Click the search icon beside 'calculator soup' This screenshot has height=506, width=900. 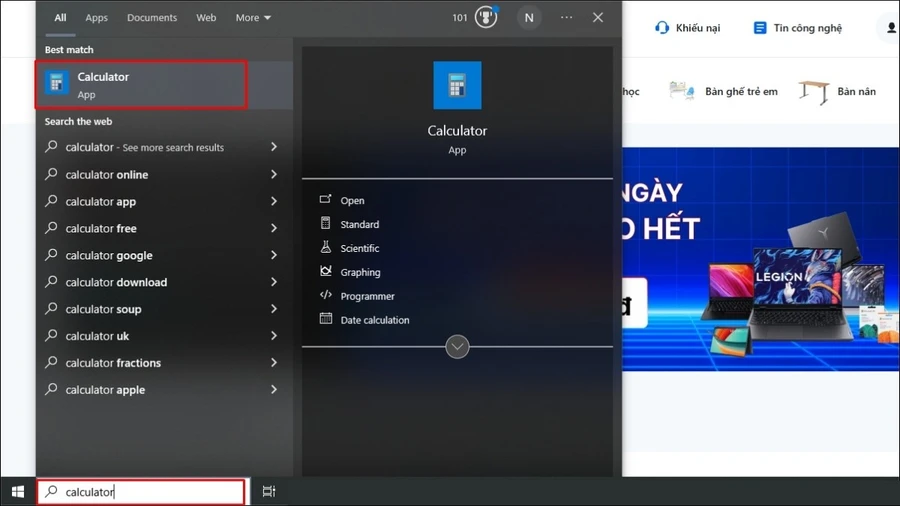(51, 308)
